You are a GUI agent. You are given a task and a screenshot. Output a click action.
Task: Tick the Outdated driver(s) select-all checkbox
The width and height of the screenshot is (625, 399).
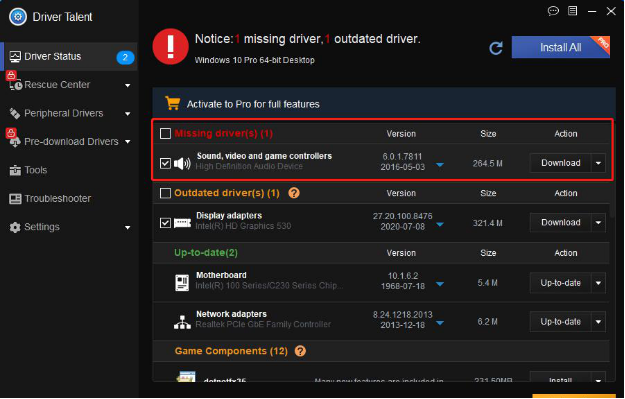pos(165,193)
